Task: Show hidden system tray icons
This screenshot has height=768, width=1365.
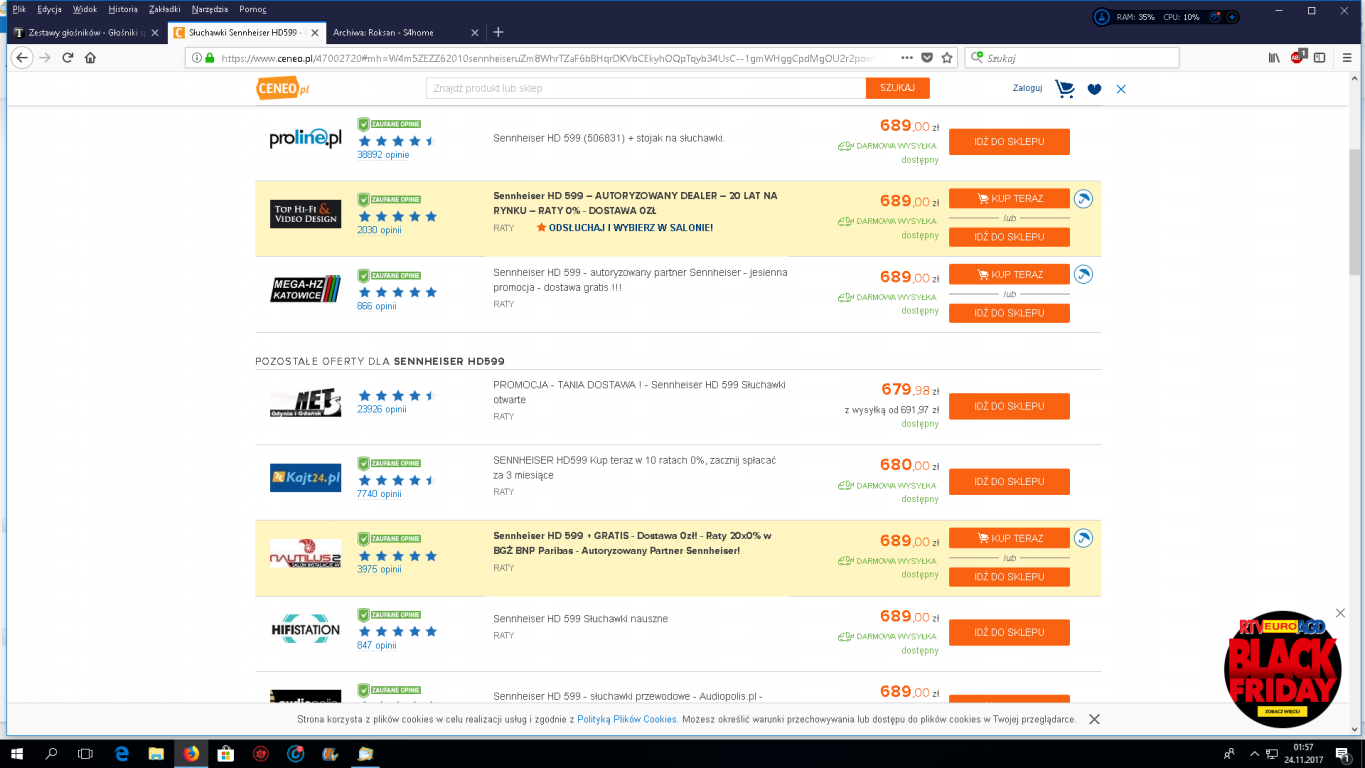Action: coord(1255,753)
